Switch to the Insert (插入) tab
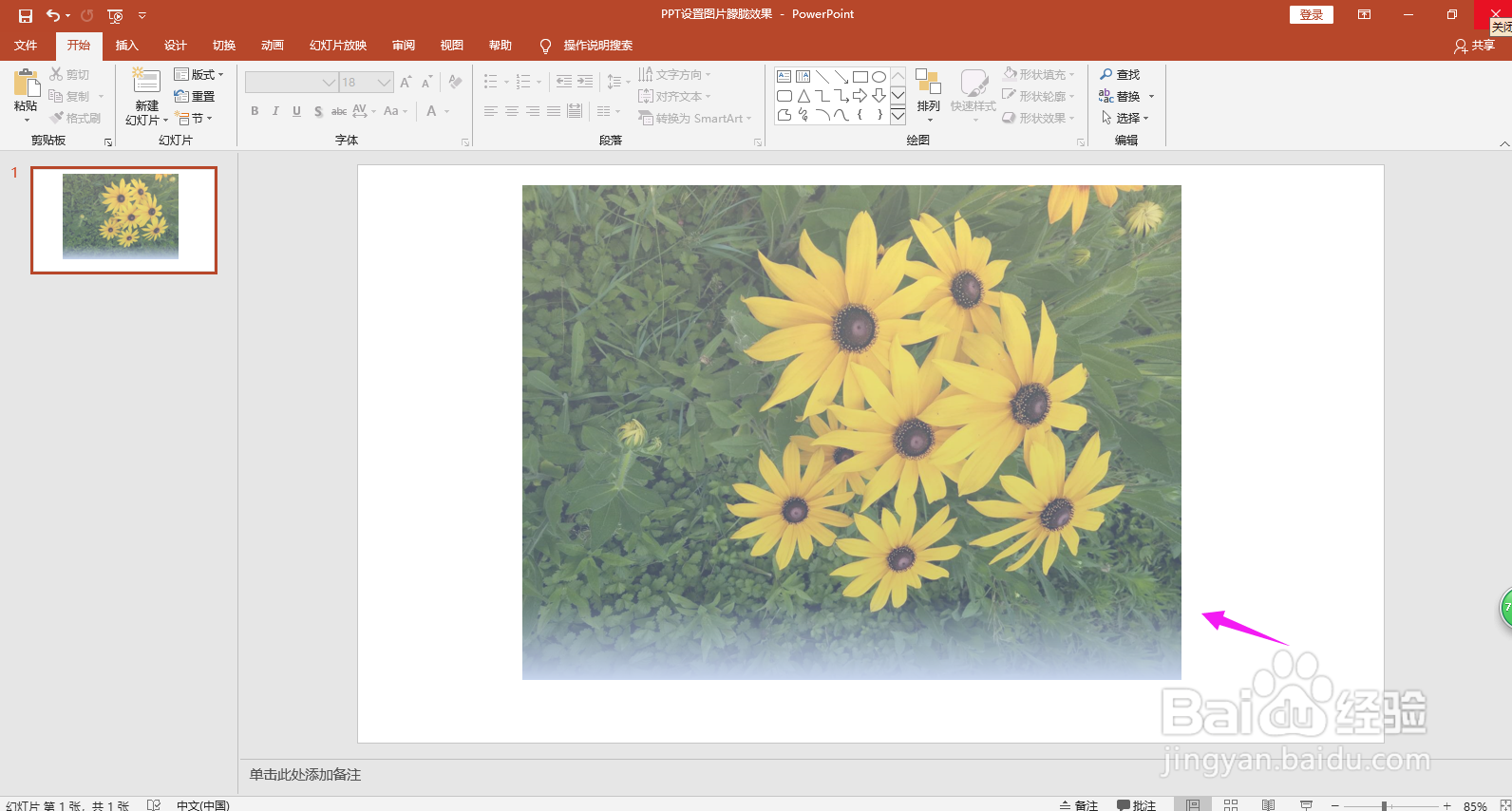 click(126, 46)
